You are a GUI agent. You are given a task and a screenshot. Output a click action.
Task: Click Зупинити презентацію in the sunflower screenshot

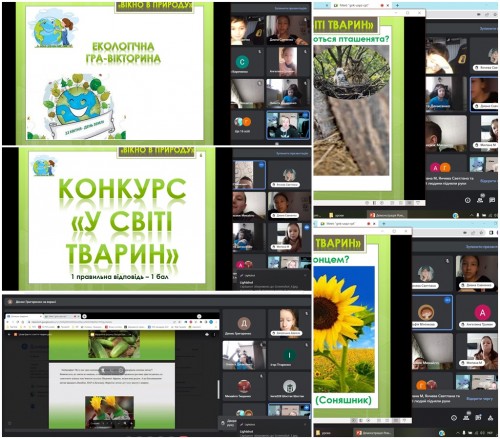(481, 247)
